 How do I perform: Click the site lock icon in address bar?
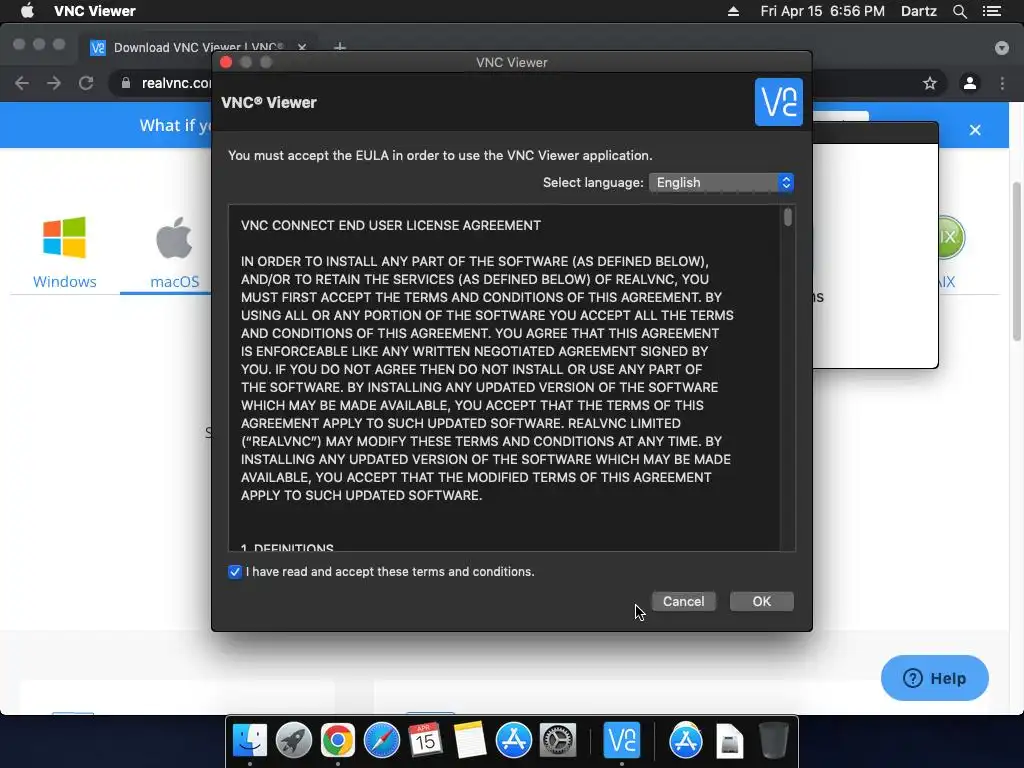pos(126,83)
